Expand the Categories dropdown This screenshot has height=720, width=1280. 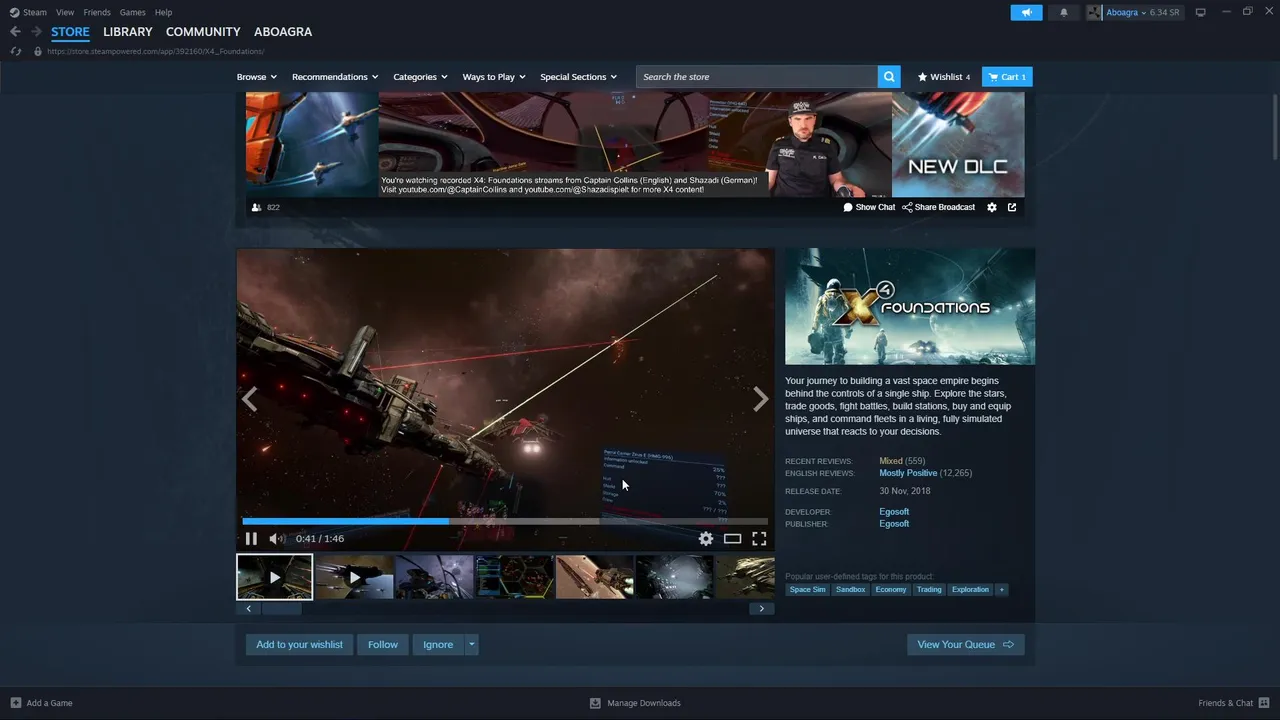(420, 76)
